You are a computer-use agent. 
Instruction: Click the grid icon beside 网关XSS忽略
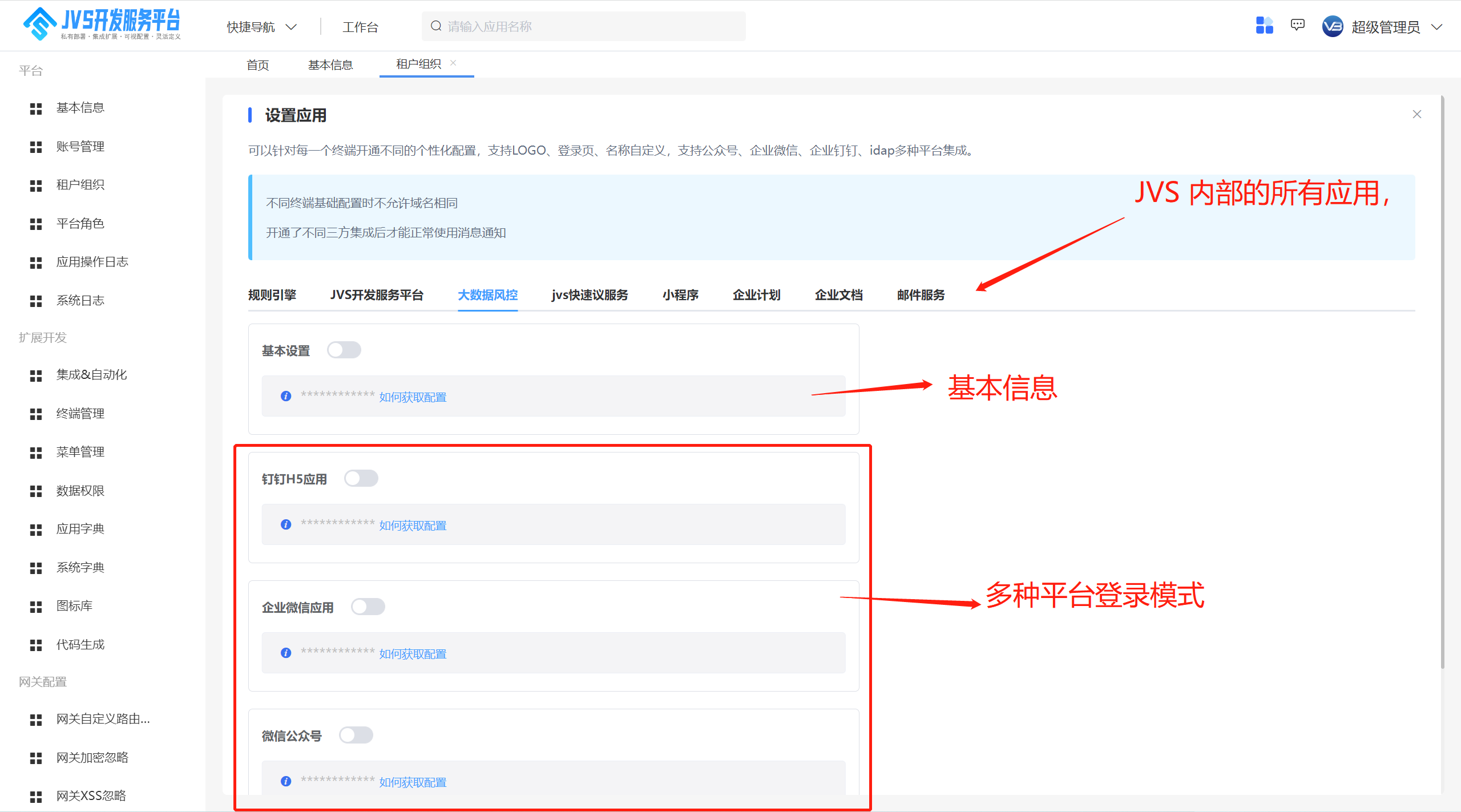[36, 797]
